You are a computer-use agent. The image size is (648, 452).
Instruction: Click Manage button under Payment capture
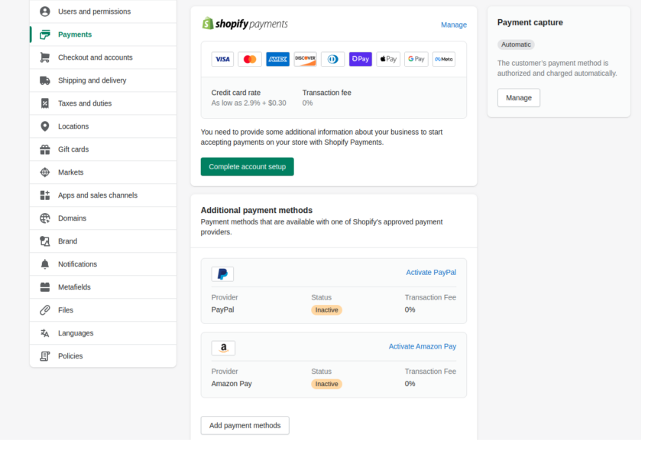tap(519, 98)
